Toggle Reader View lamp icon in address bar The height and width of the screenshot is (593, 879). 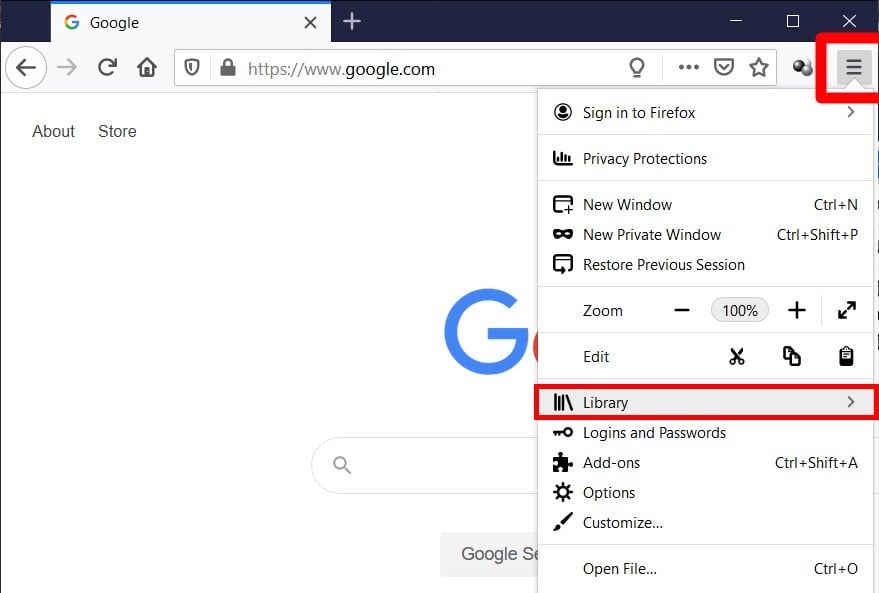point(637,68)
